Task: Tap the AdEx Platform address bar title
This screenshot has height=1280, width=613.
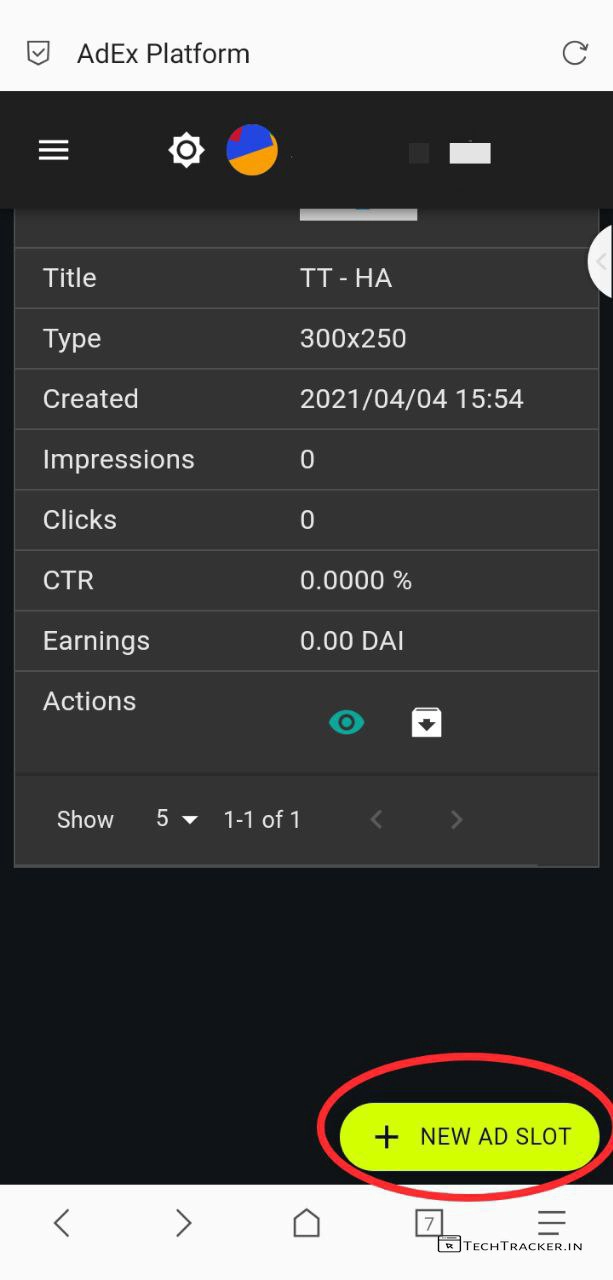Action: coord(163,53)
